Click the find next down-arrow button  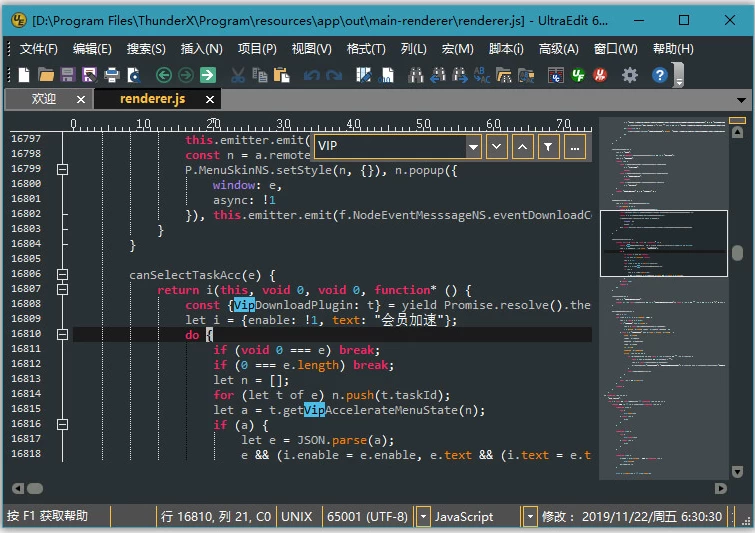pos(496,147)
